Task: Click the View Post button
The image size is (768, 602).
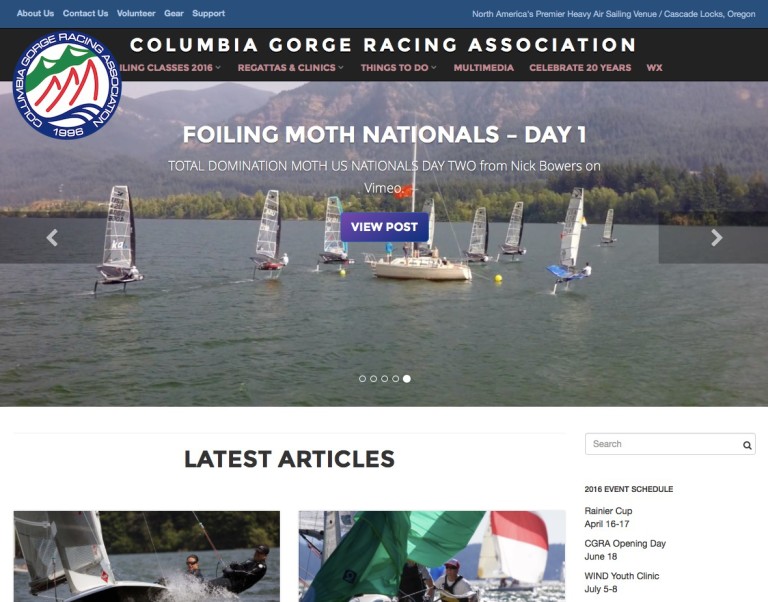Action: [384, 227]
